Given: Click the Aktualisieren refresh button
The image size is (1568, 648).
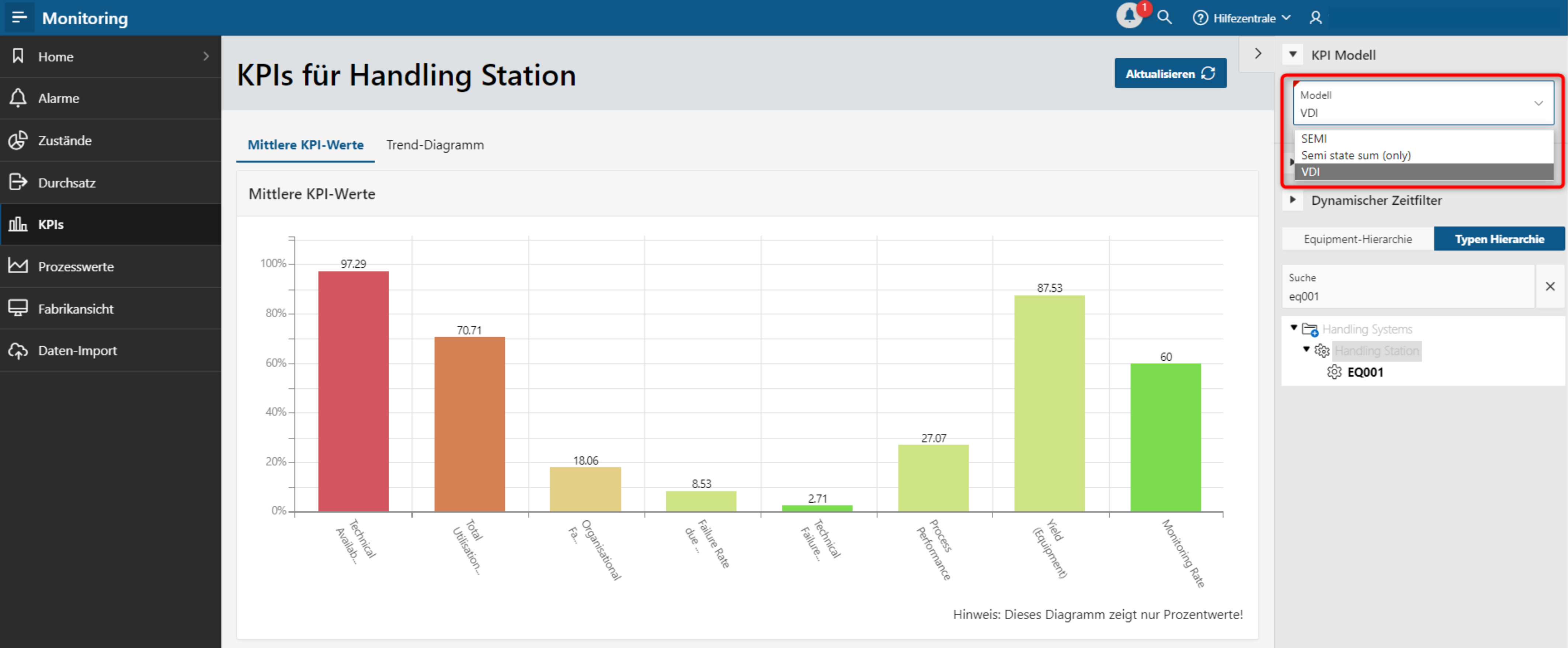Looking at the screenshot, I should click(x=1169, y=73).
